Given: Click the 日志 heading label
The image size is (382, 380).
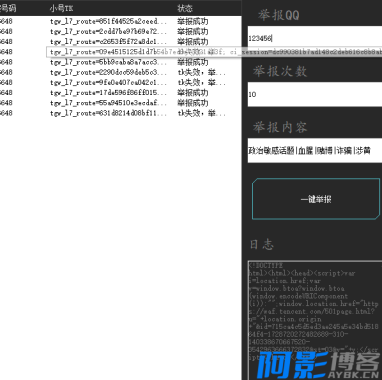Looking at the screenshot, I should tap(262, 244).
